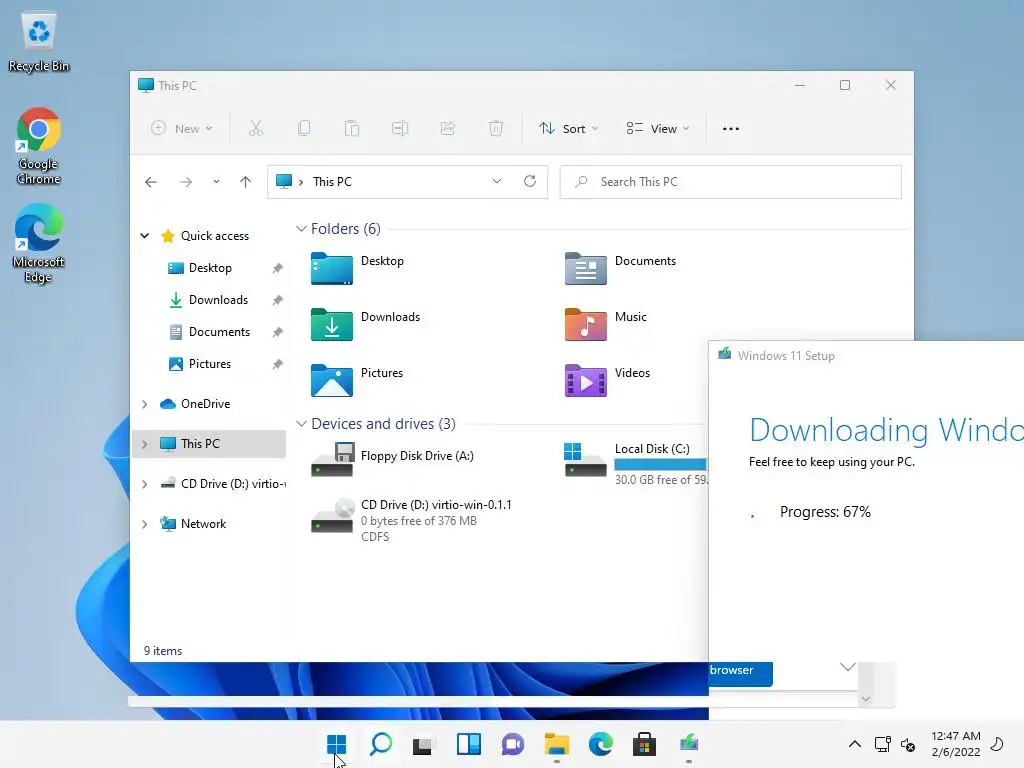
Task: Go forward with the right arrow
Action: [x=186, y=182]
